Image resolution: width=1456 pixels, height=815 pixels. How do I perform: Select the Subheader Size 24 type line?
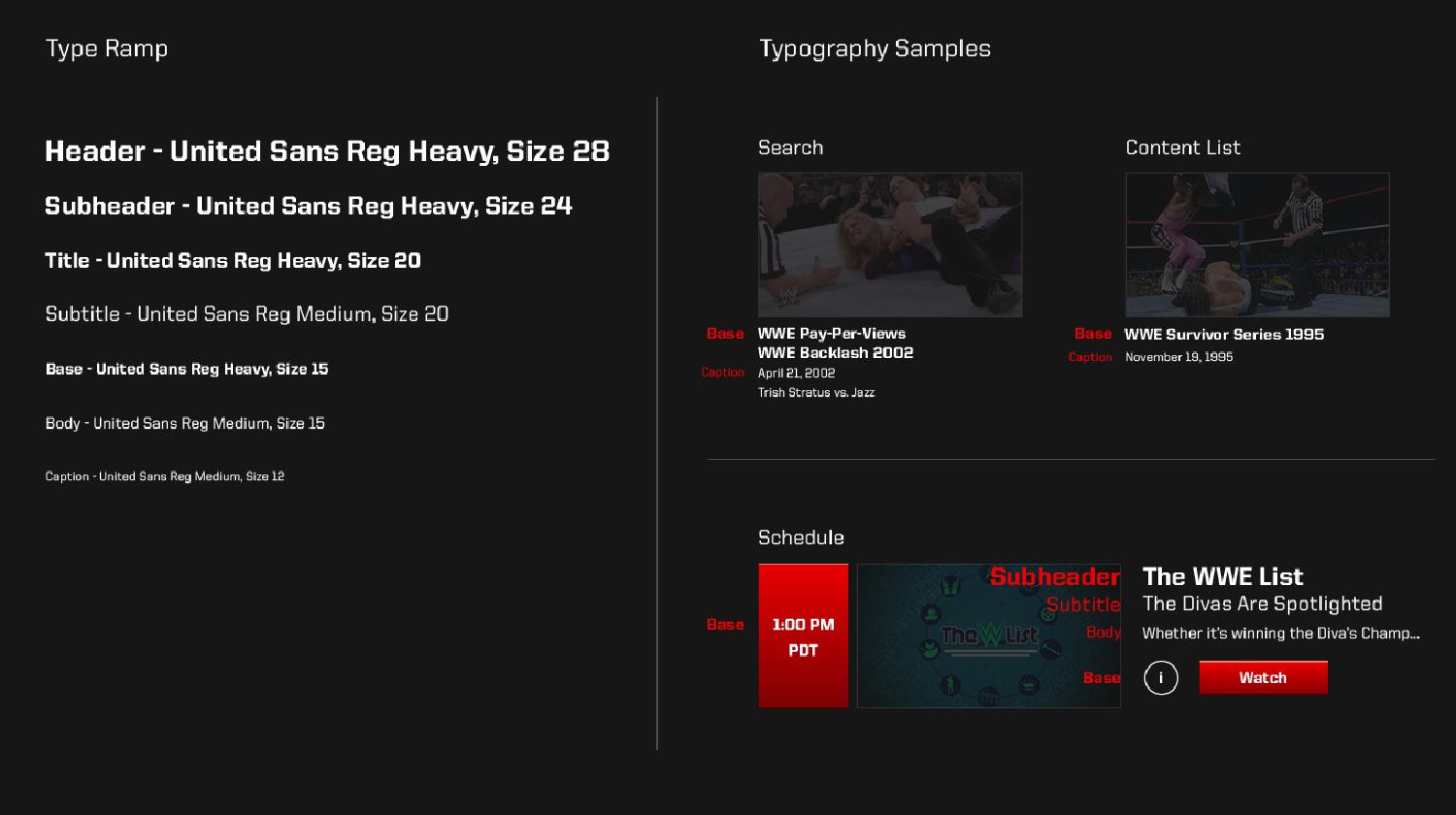pos(309,206)
